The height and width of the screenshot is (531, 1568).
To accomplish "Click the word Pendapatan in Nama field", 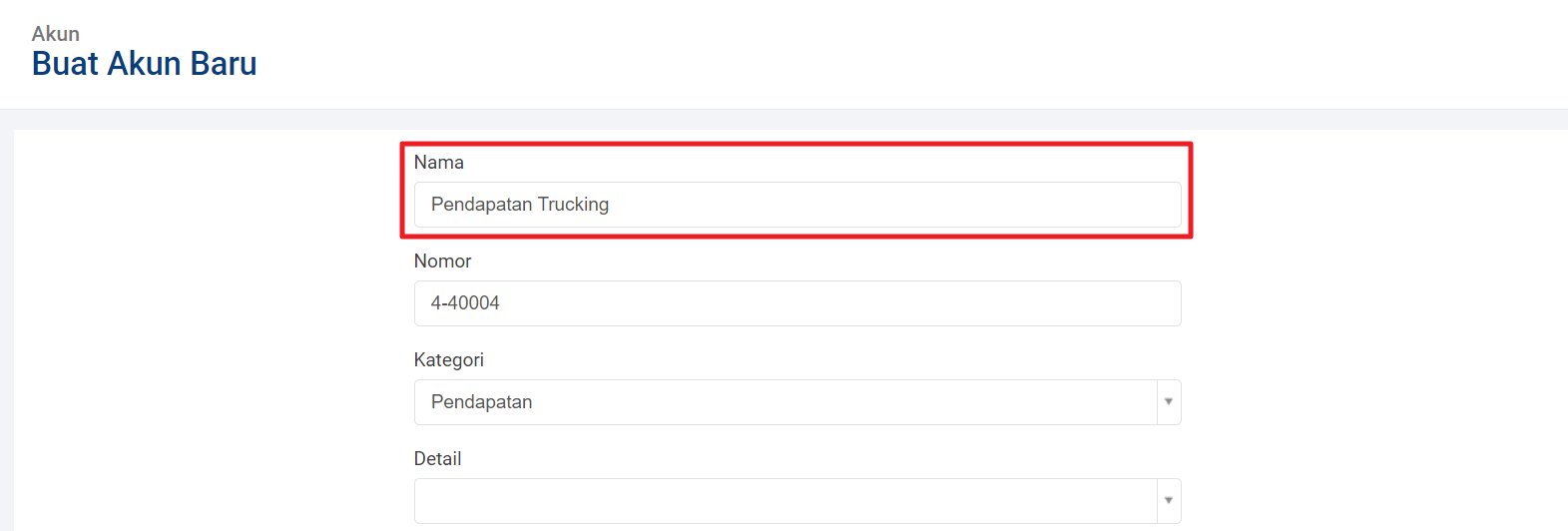I will click(x=481, y=205).
